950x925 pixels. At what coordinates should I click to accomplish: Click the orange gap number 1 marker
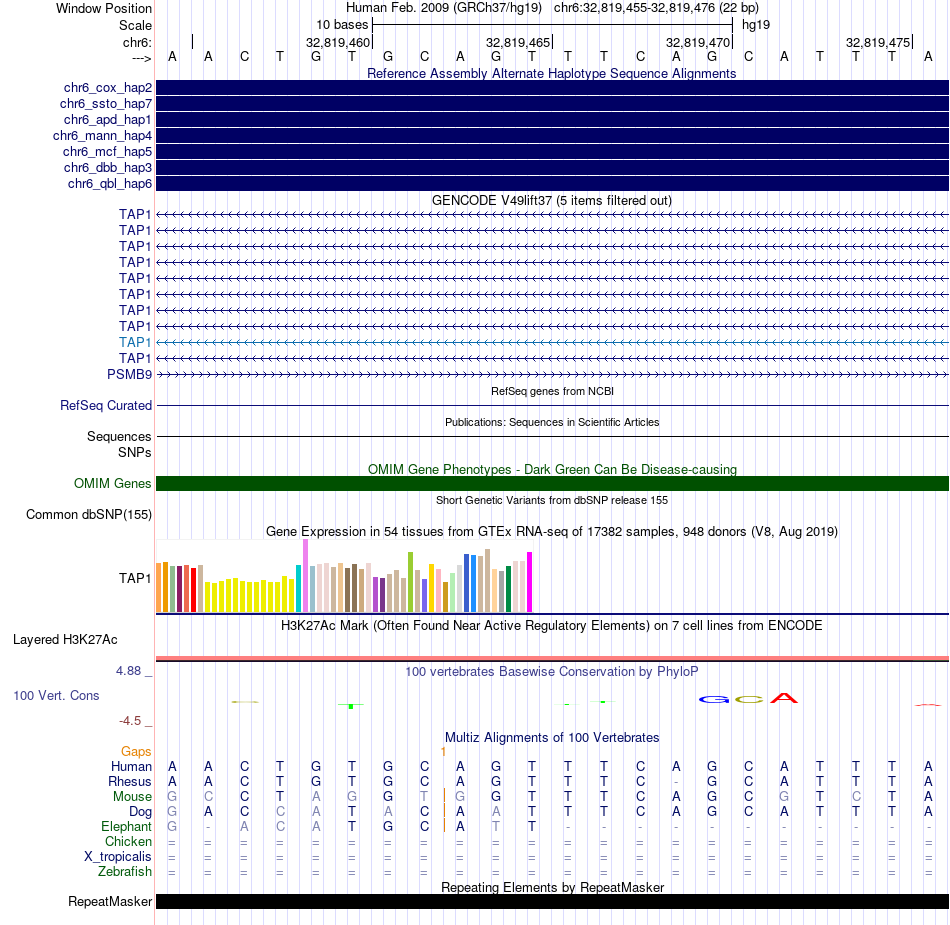pyautogui.click(x=443, y=752)
